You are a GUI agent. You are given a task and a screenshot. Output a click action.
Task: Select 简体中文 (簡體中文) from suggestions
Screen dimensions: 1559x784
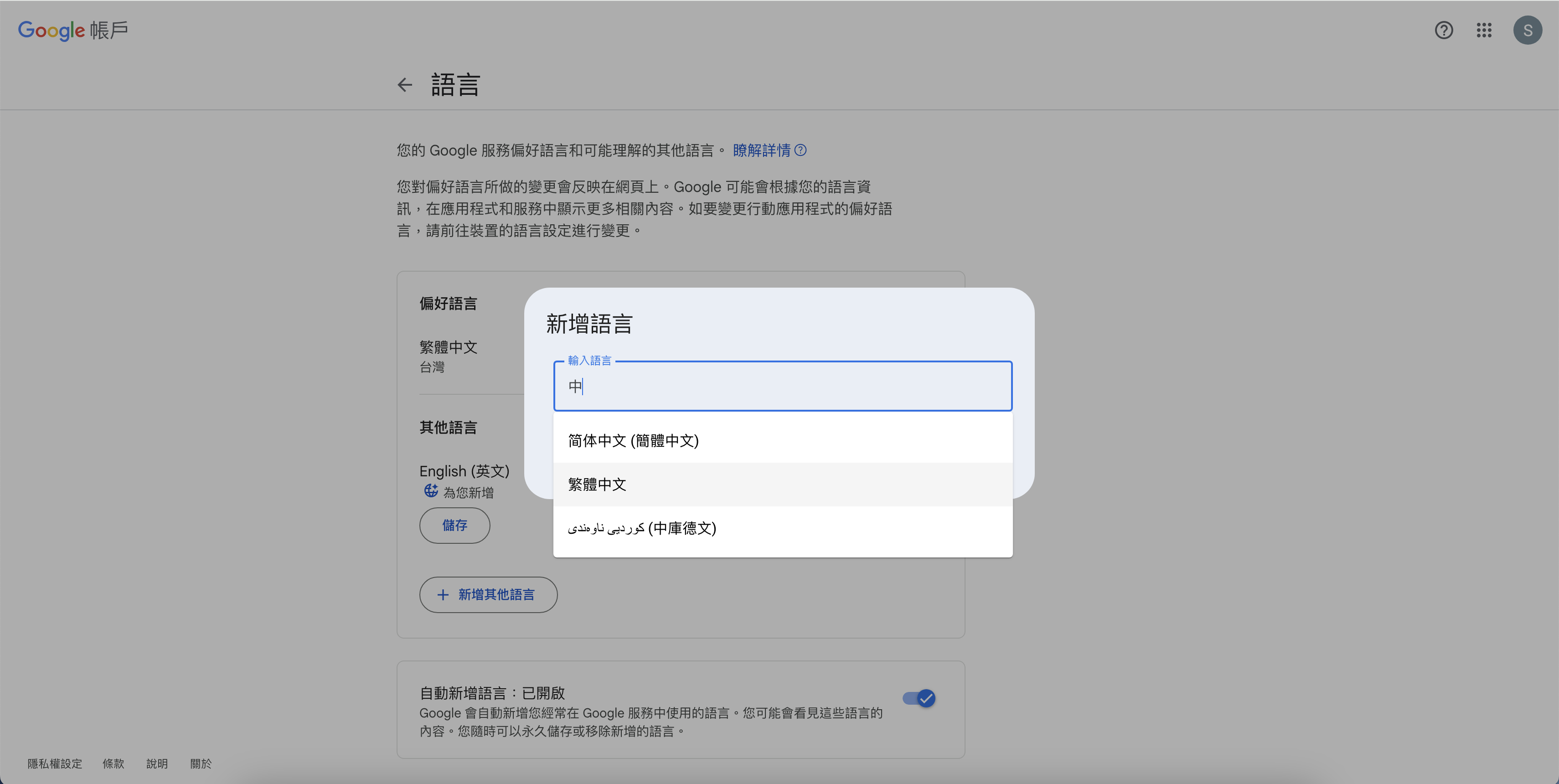pos(633,440)
